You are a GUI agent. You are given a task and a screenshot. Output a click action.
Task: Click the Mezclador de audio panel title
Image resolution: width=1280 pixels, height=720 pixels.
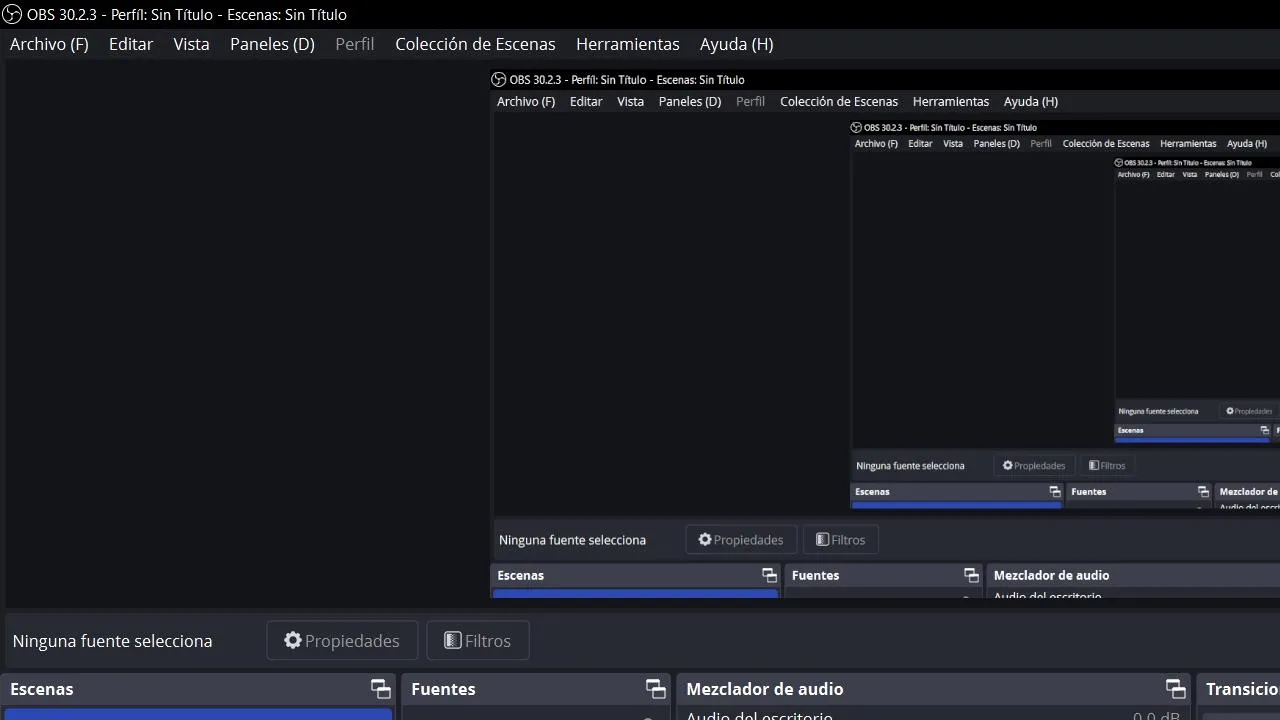point(765,689)
